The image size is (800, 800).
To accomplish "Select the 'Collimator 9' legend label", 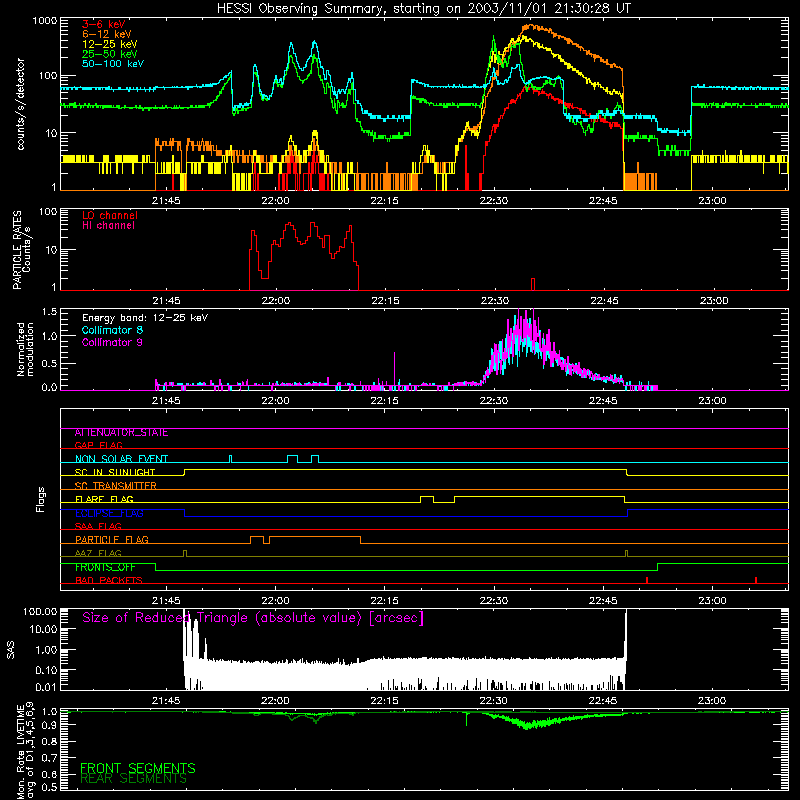I will [x=112, y=342].
